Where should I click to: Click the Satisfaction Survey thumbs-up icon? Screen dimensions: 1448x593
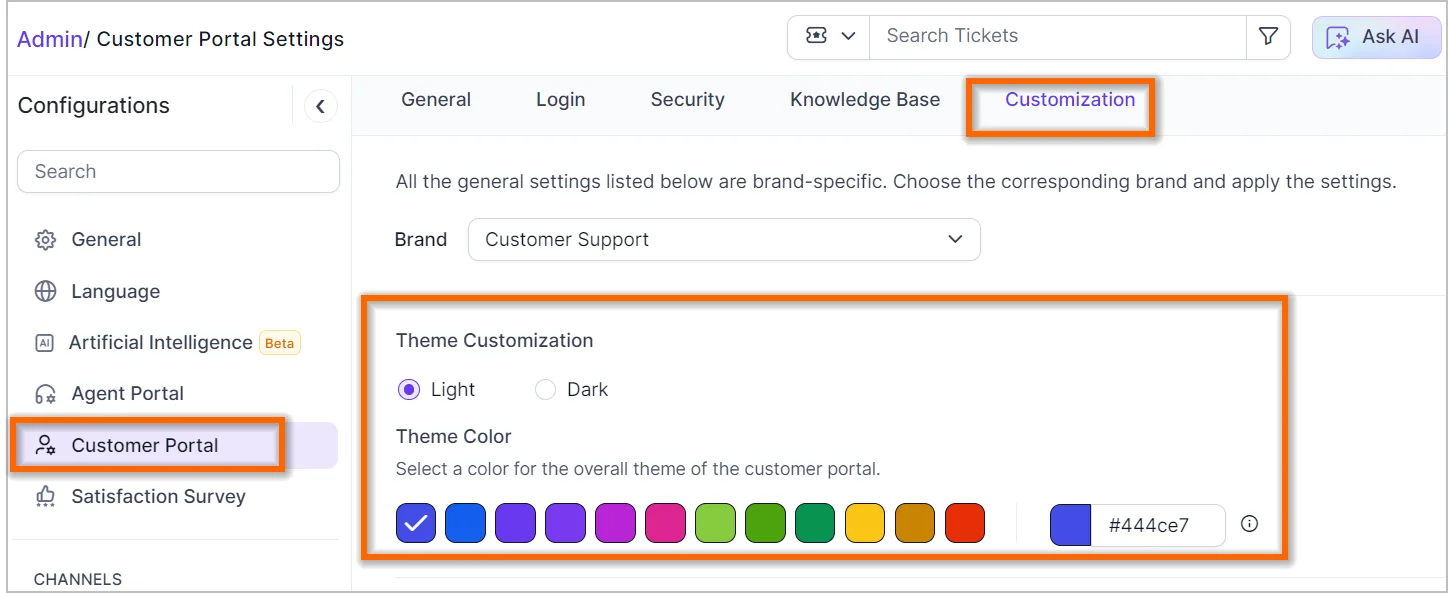[x=45, y=497]
